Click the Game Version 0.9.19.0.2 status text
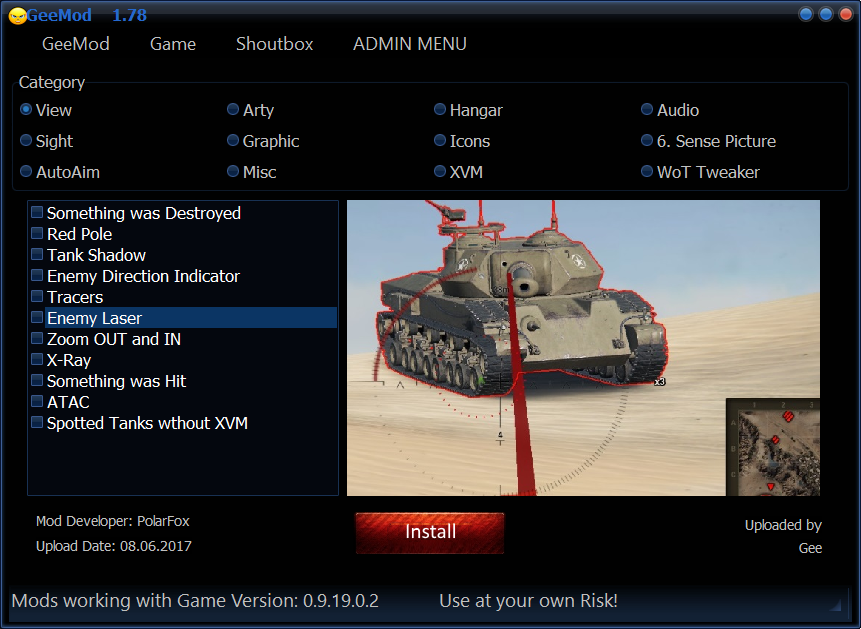Viewport: 861px width, 629px height. click(x=195, y=601)
